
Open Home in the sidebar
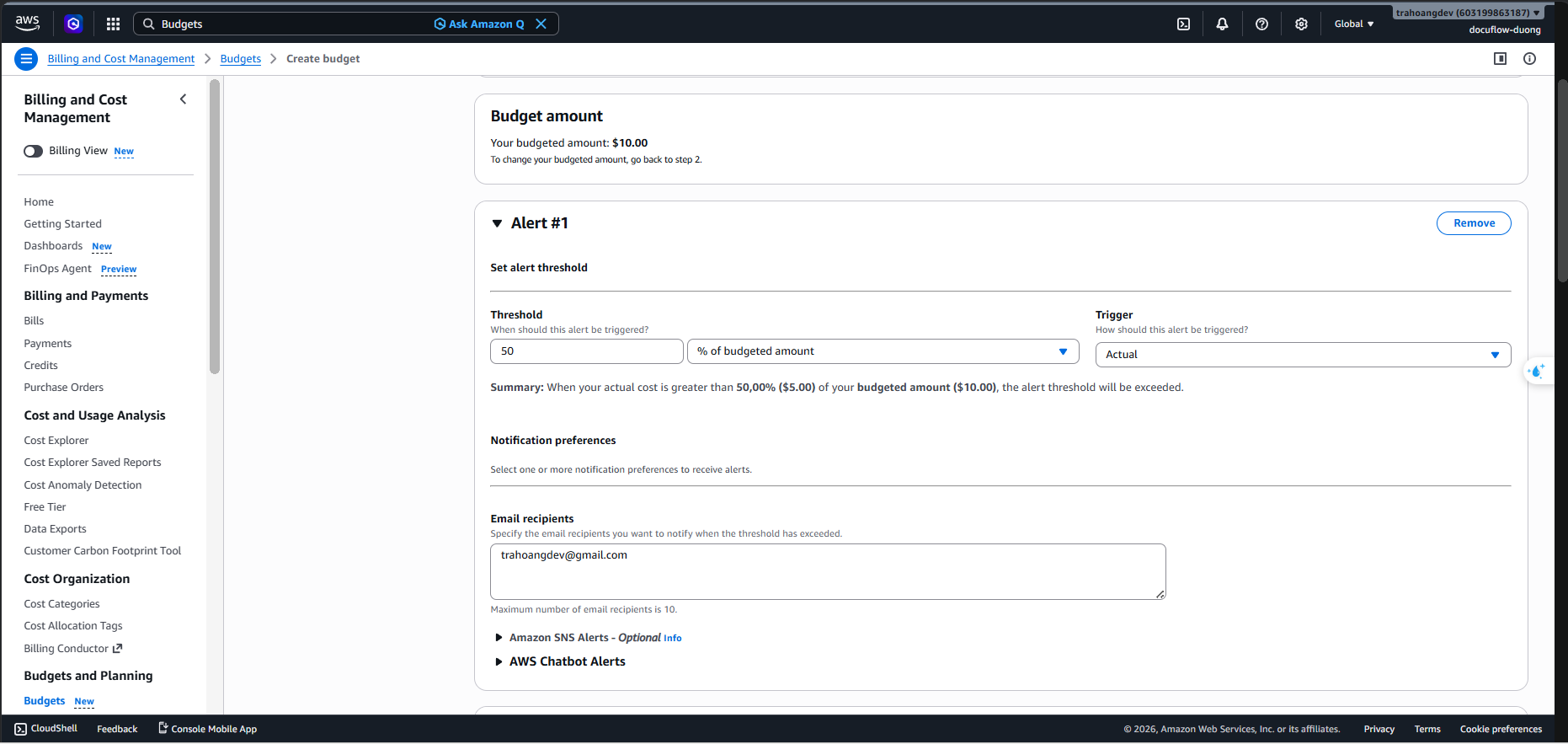coord(39,202)
